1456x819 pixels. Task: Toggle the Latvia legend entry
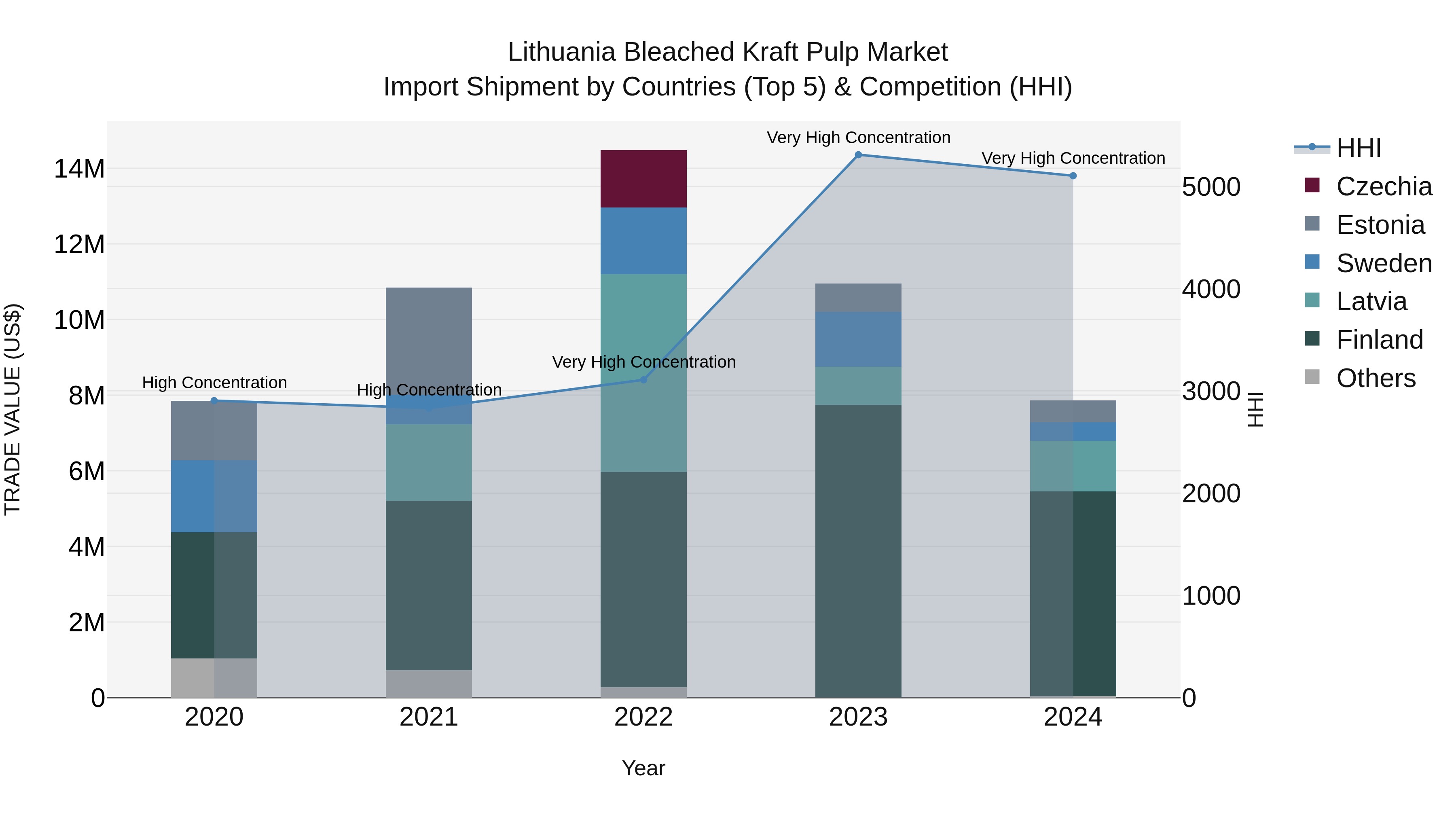point(1355,301)
